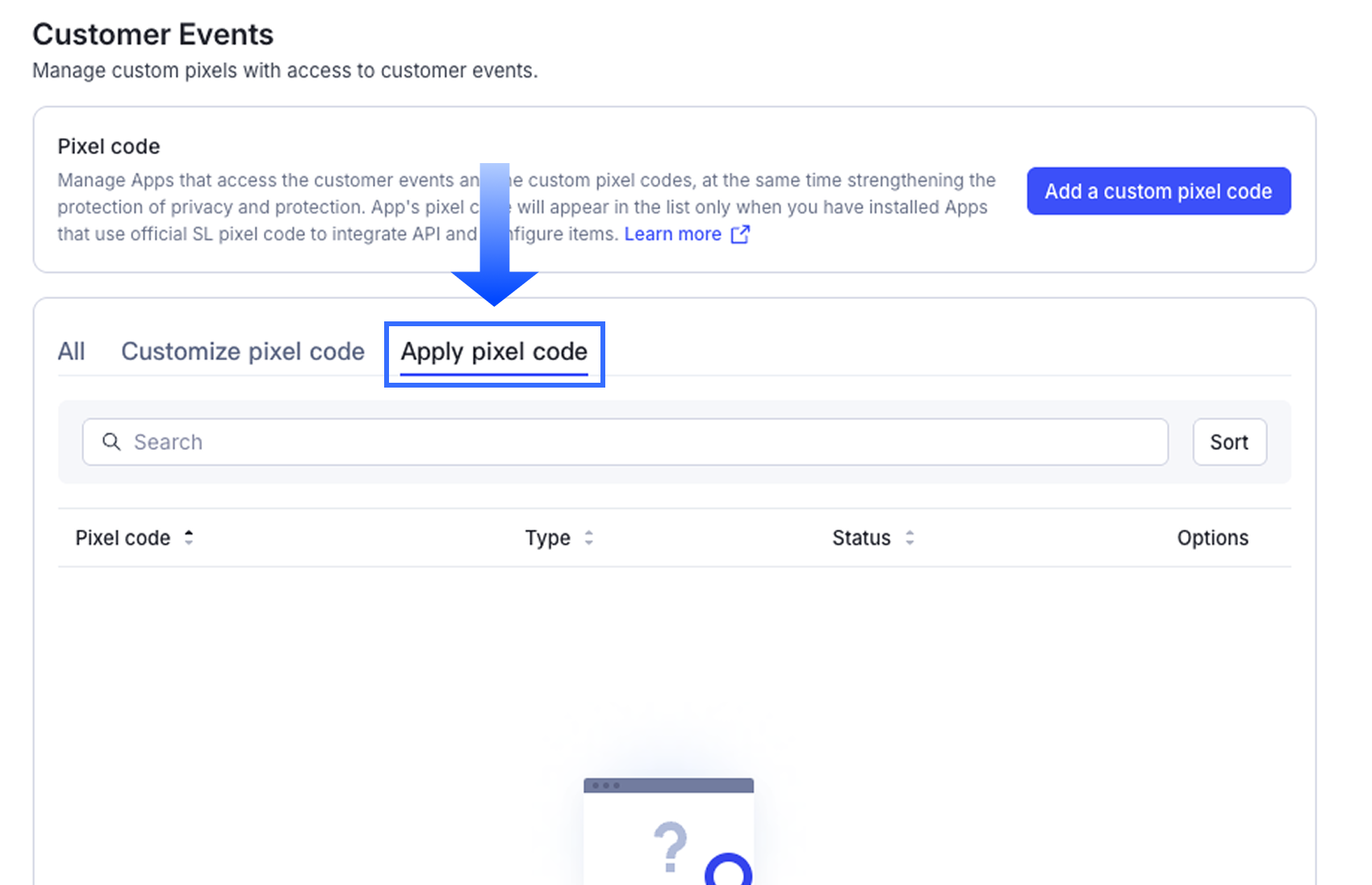Click the Status column header label
This screenshot has height=885, width=1372.
coord(861,538)
